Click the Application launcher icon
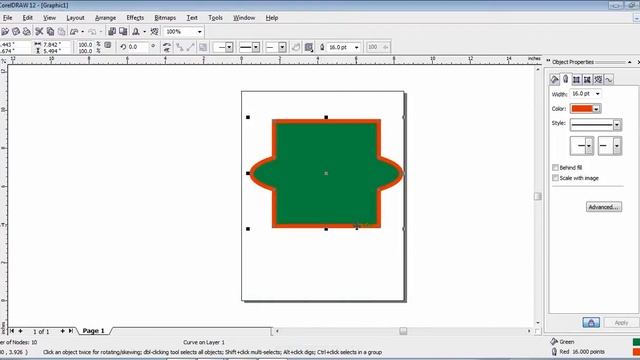This screenshot has height=360, width=640. [136, 31]
